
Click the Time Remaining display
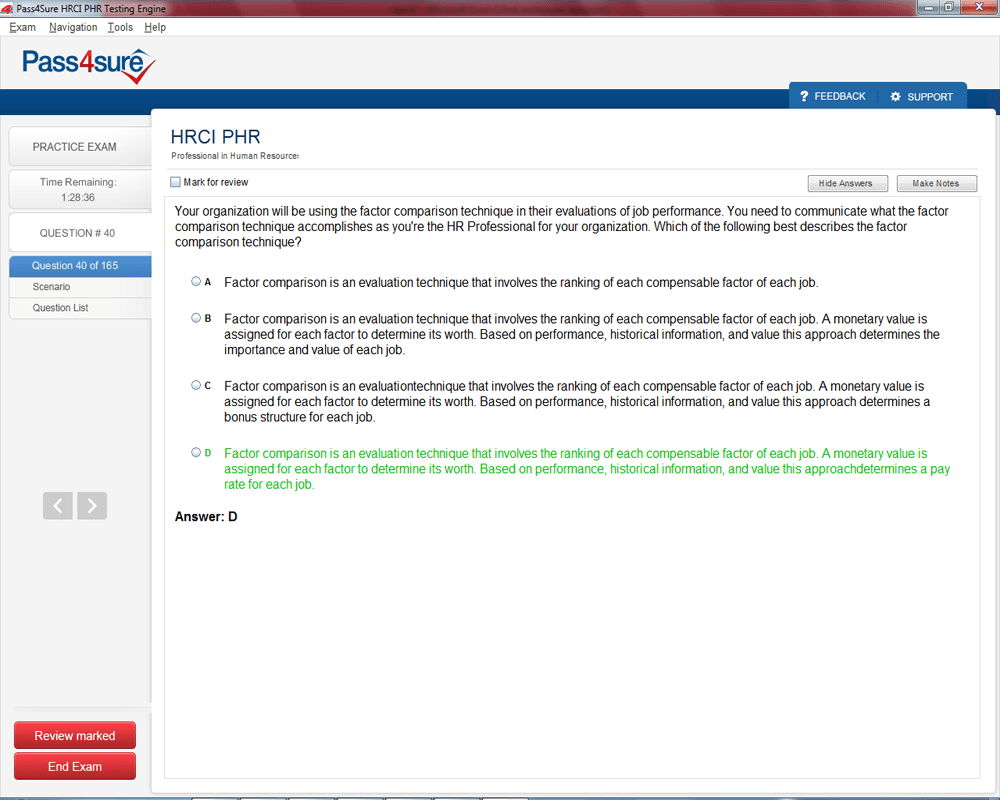(80, 189)
